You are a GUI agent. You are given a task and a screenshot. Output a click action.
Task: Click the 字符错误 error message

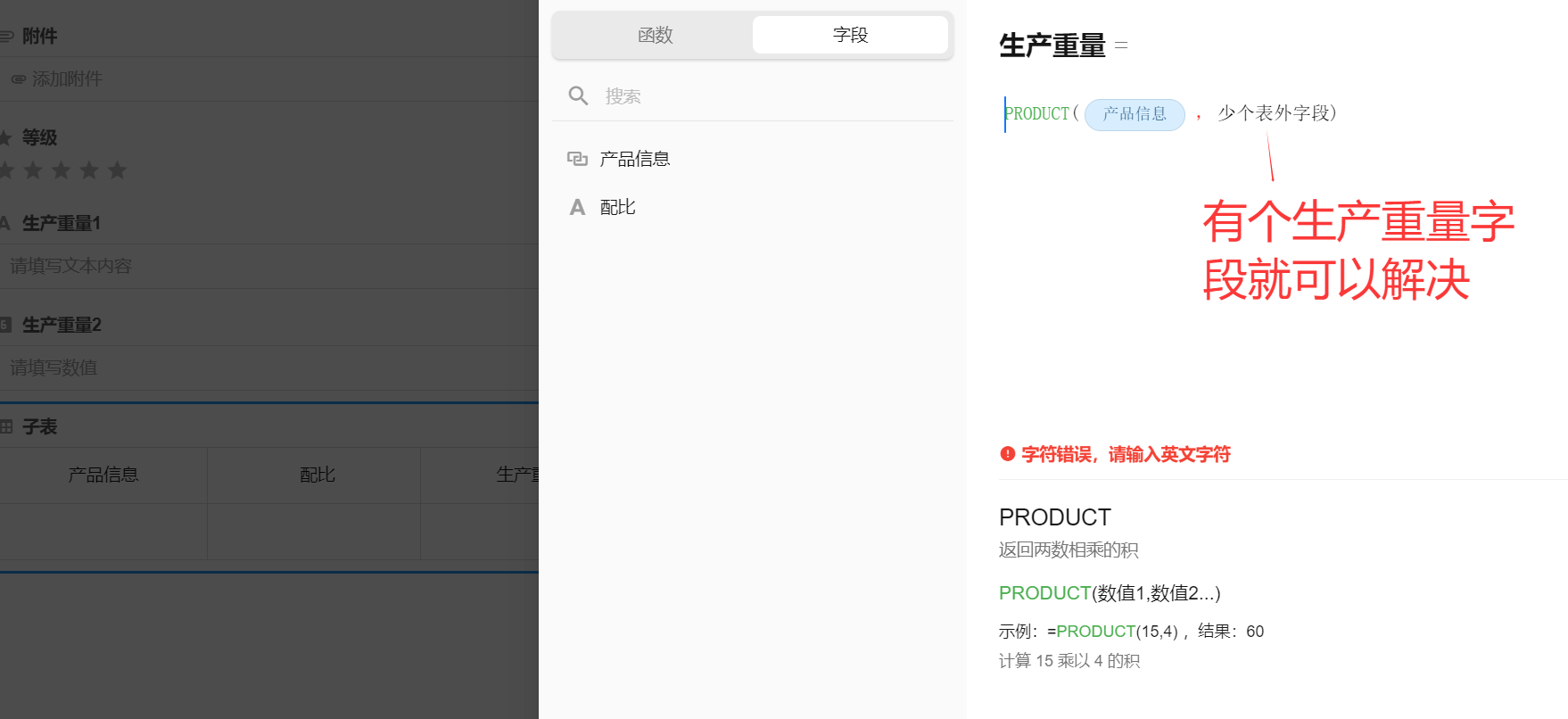click(x=1126, y=454)
